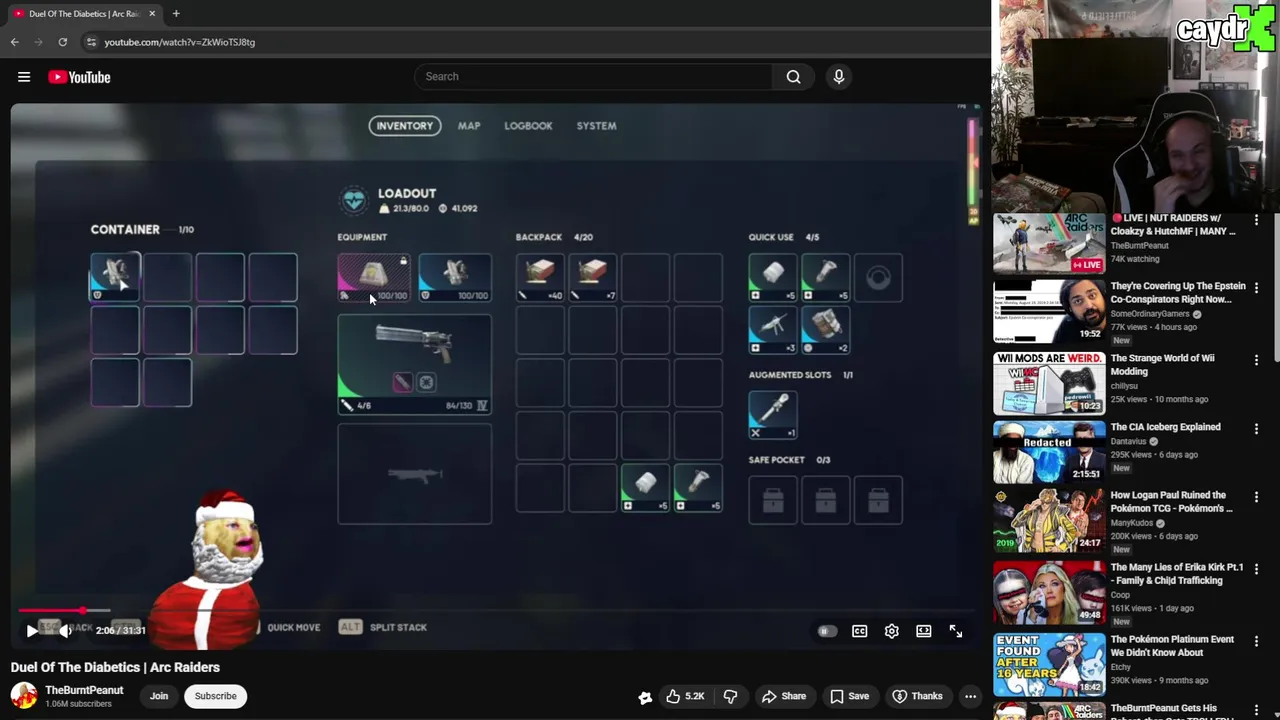Mute the video with the volume icon
Screen dimensions: 1280x720
(64, 631)
